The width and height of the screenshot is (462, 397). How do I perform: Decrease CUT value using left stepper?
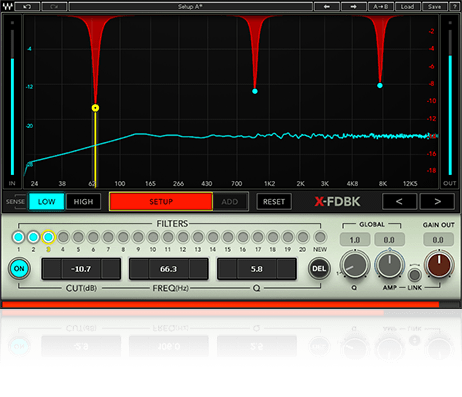(52, 269)
